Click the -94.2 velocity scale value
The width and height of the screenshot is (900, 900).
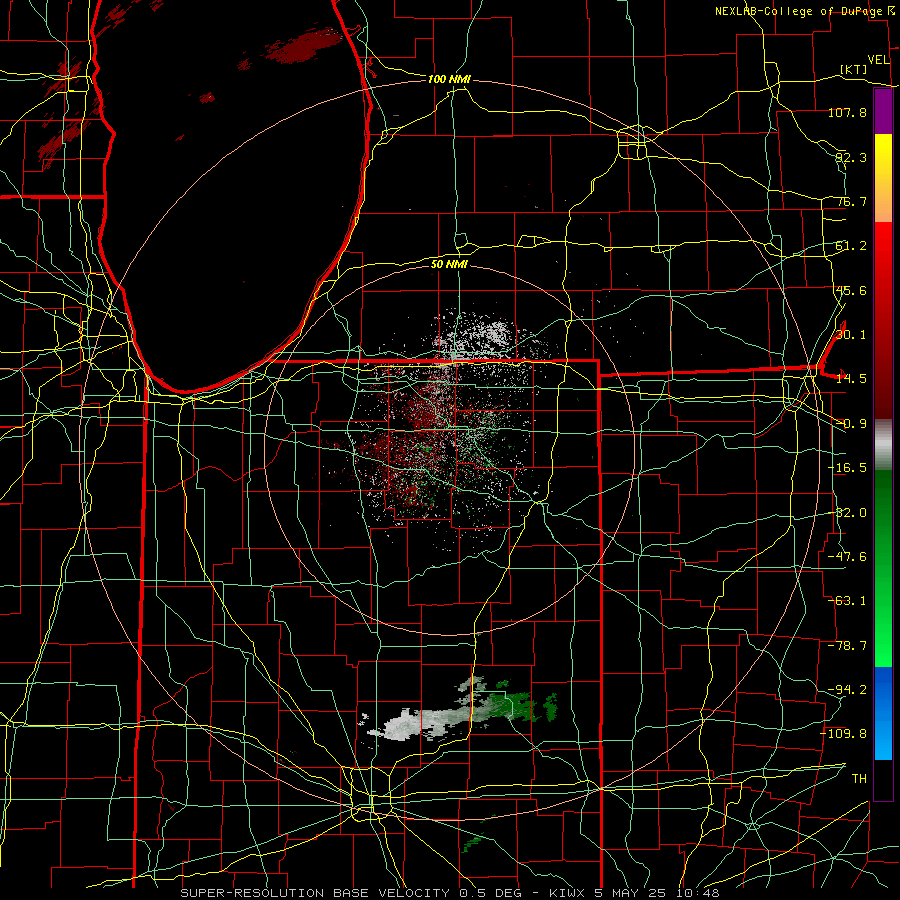point(847,690)
